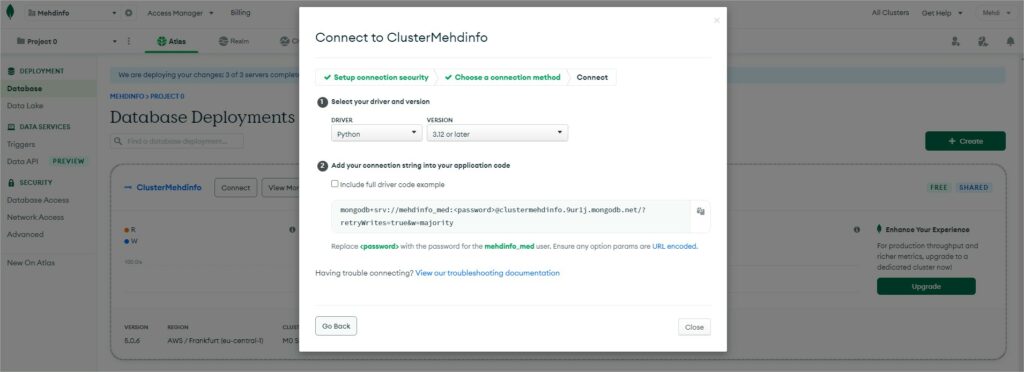Open the URL encoded link

(x=675, y=247)
